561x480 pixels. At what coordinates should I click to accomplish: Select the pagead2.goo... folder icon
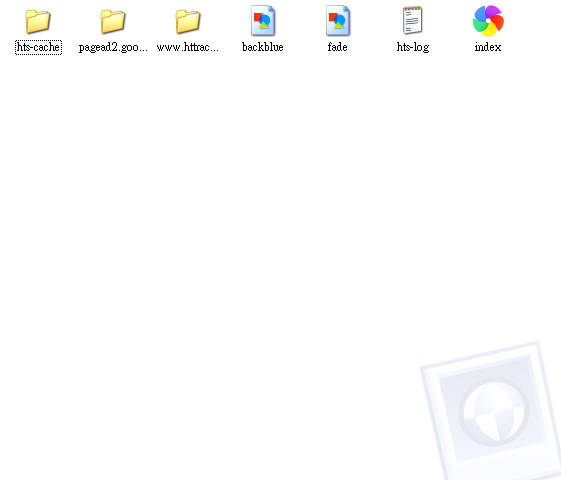(113, 21)
